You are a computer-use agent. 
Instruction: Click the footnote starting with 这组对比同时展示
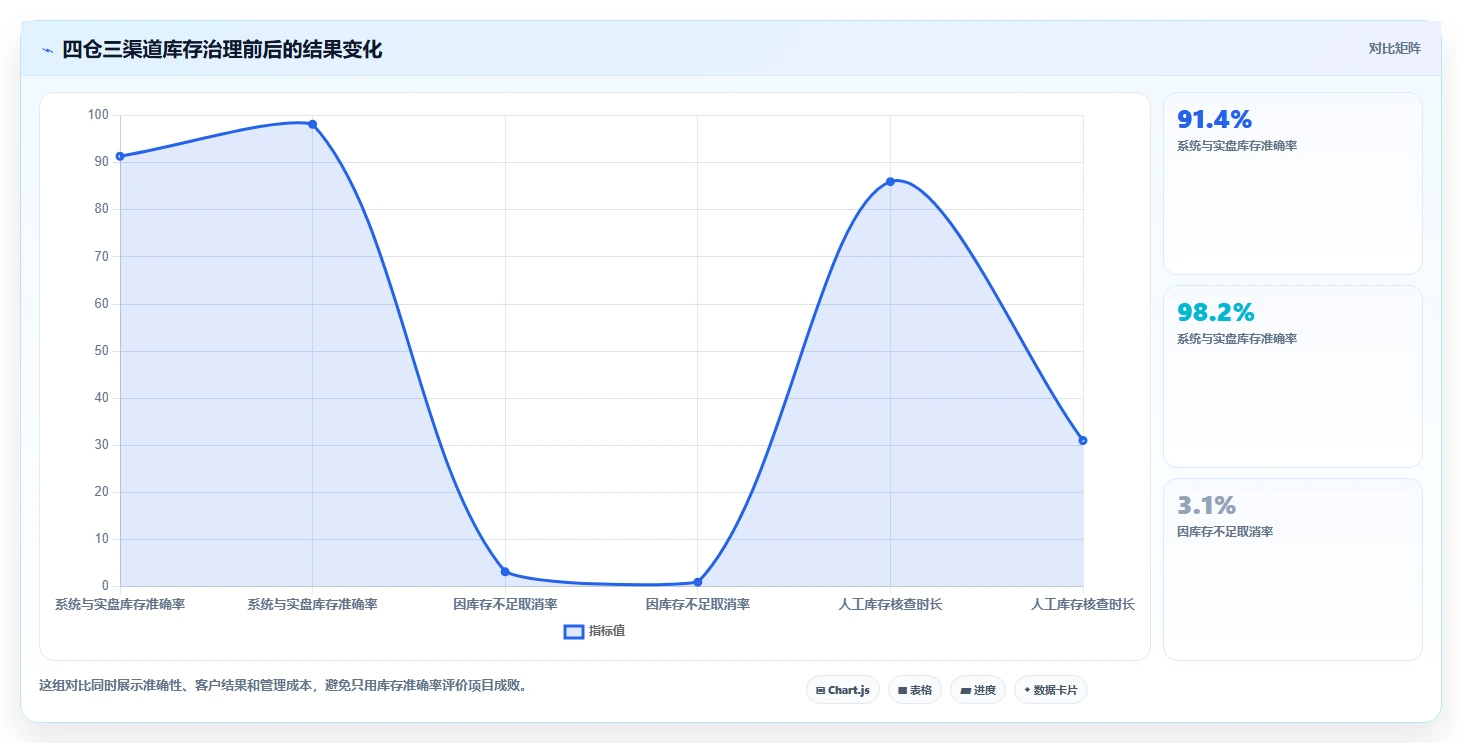click(x=283, y=686)
